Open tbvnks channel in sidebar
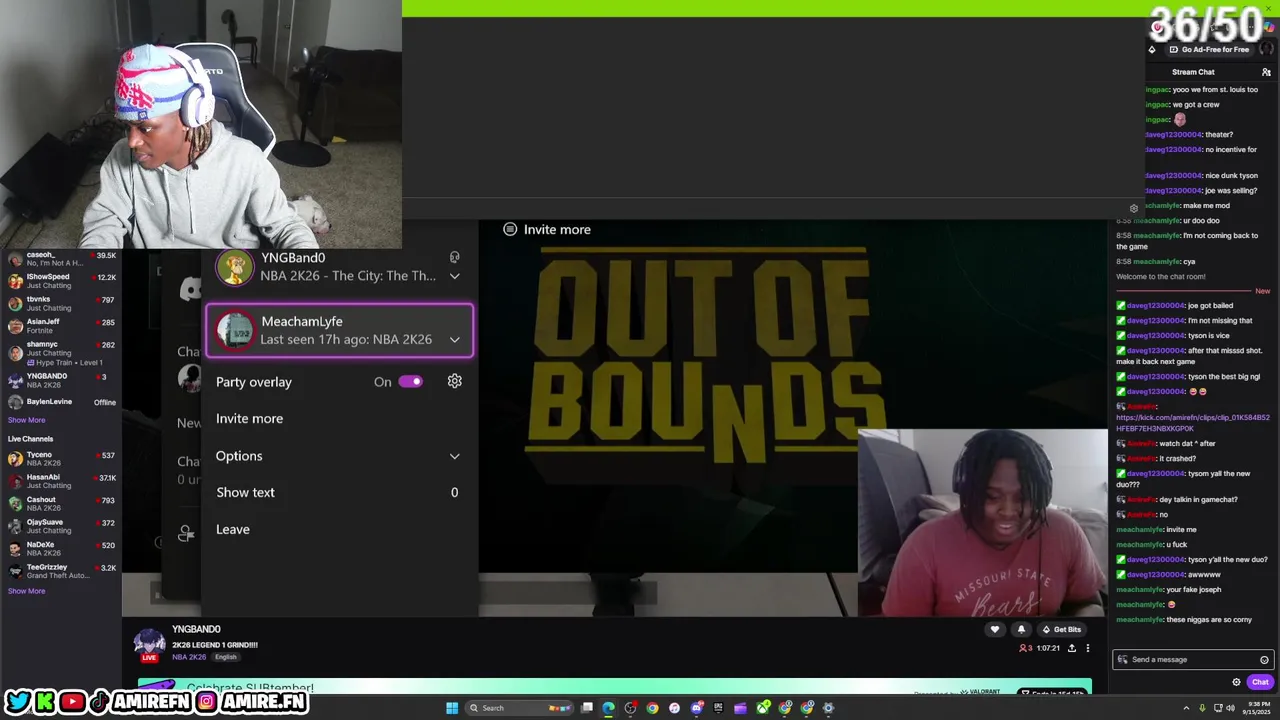The width and height of the screenshot is (1280, 720). [x=61, y=304]
